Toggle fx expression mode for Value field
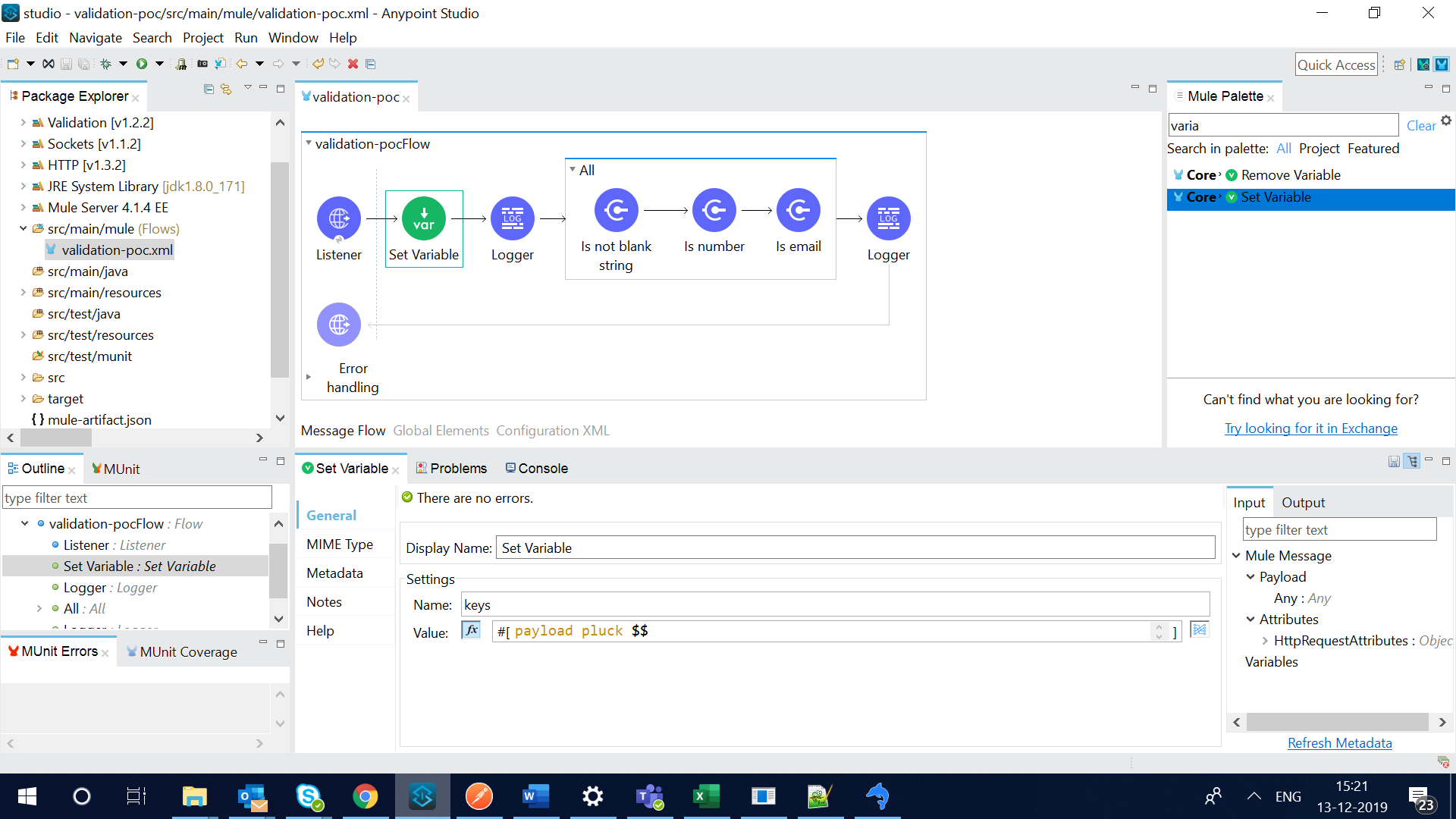The image size is (1456, 819). pos(471,631)
